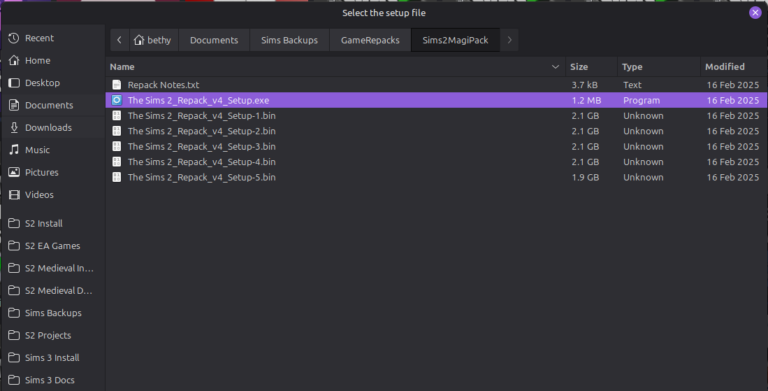Click the S2 EA Games folder icon
The width and height of the screenshot is (768, 391).
14,245
